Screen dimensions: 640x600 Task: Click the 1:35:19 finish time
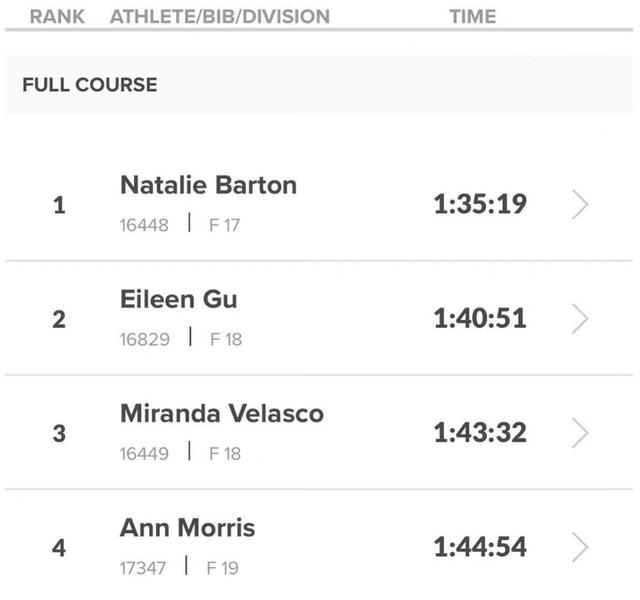480,204
